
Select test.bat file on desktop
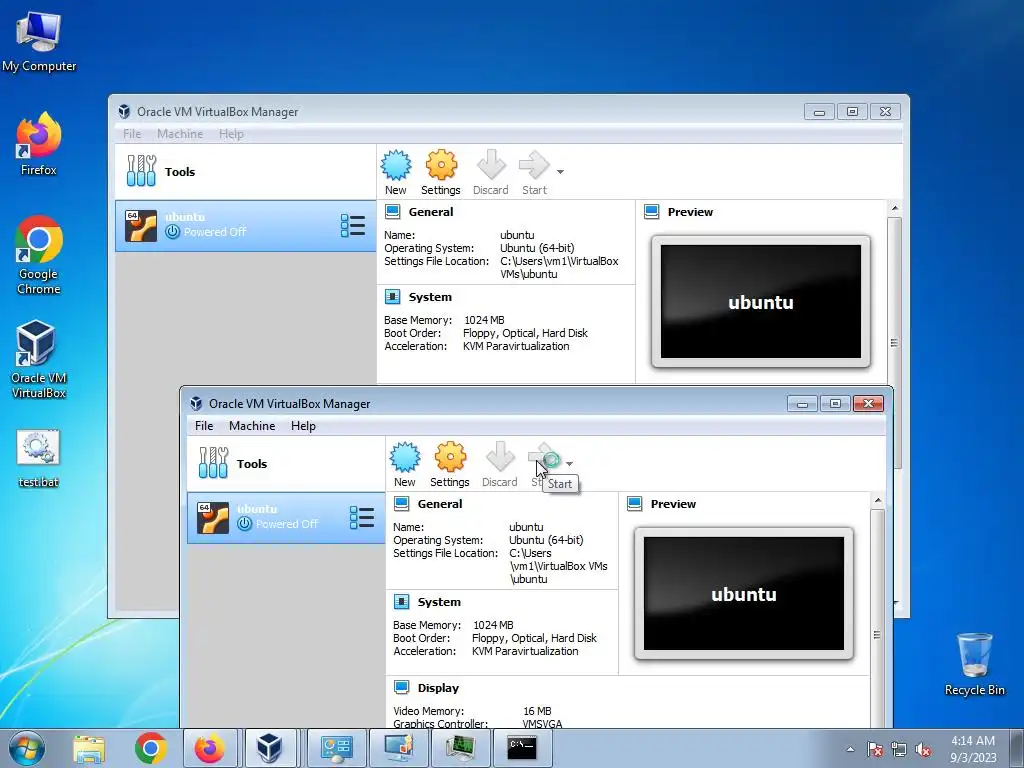coord(39,458)
